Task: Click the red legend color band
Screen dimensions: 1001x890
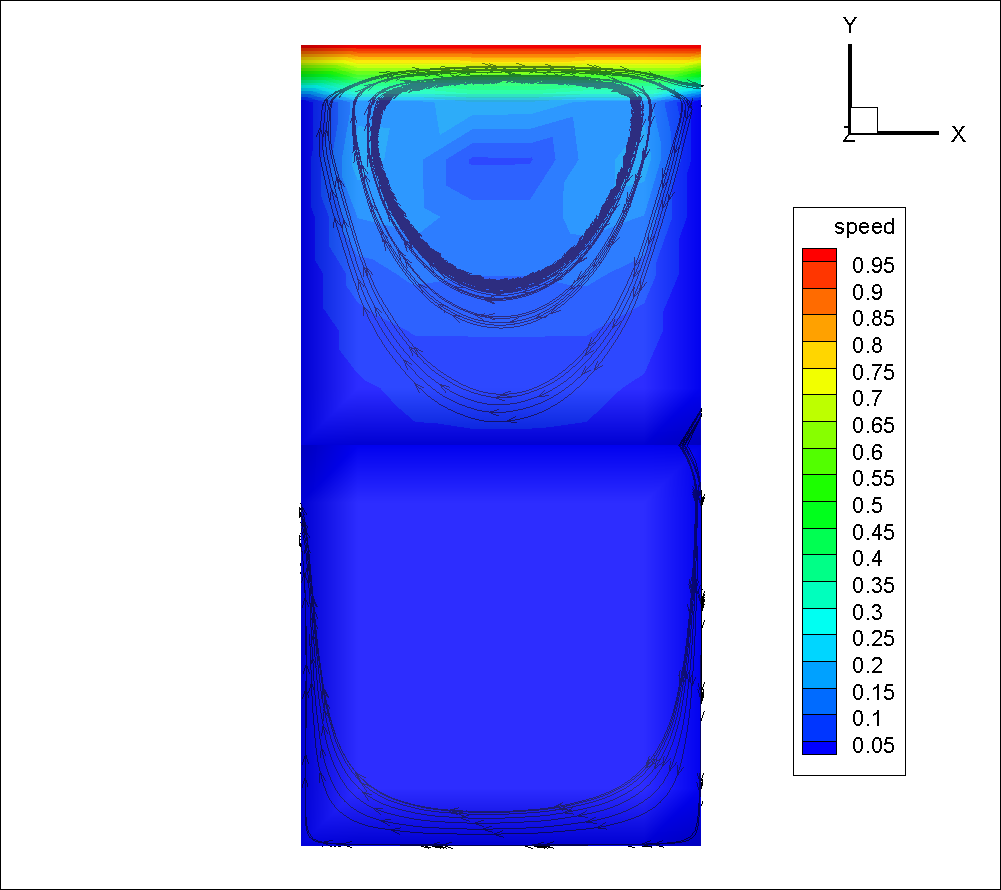Action: coord(819,255)
